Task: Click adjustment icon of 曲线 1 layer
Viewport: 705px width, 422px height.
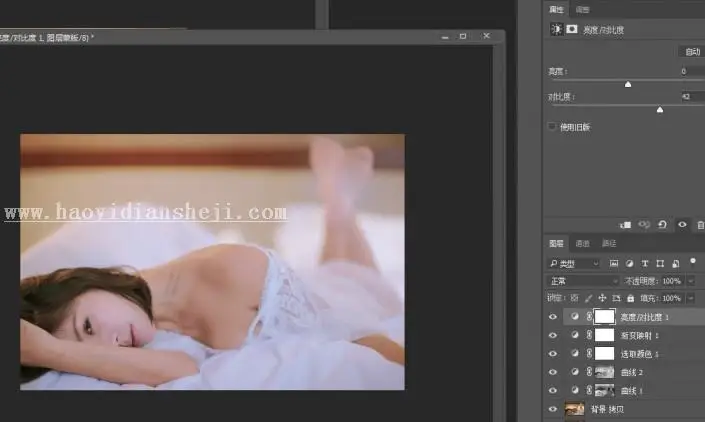Action: coord(575,391)
